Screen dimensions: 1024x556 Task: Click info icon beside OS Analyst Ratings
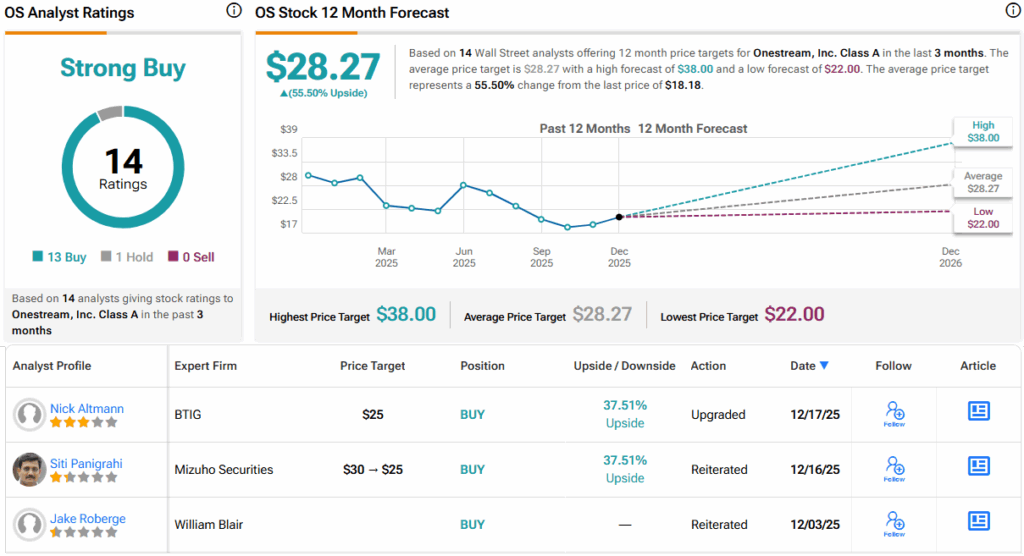click(x=233, y=11)
